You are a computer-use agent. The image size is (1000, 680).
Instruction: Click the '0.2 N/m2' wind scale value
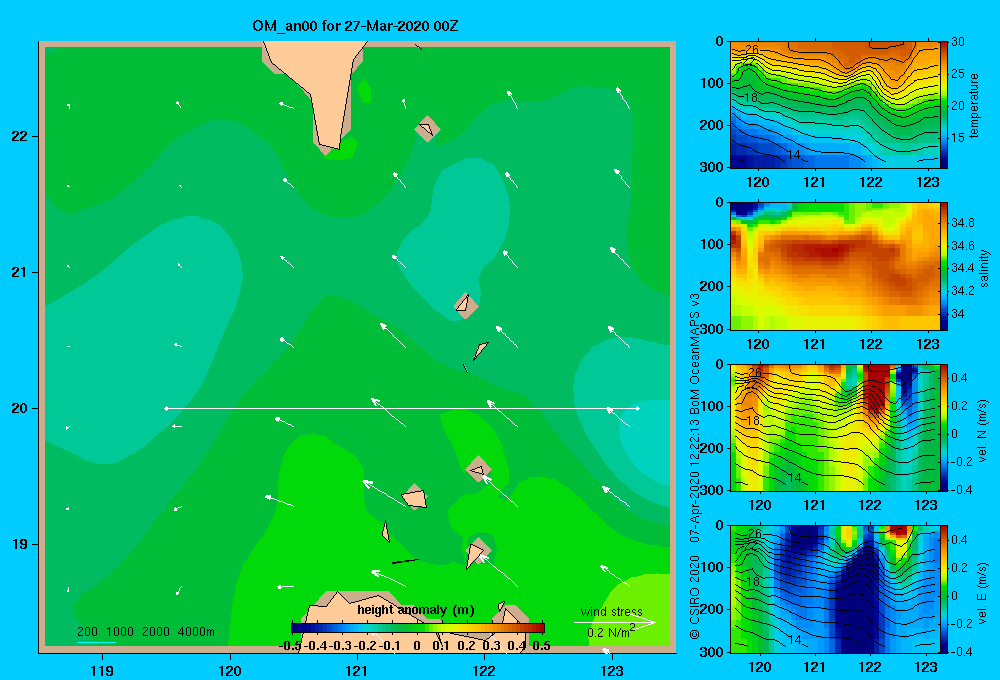(611, 632)
